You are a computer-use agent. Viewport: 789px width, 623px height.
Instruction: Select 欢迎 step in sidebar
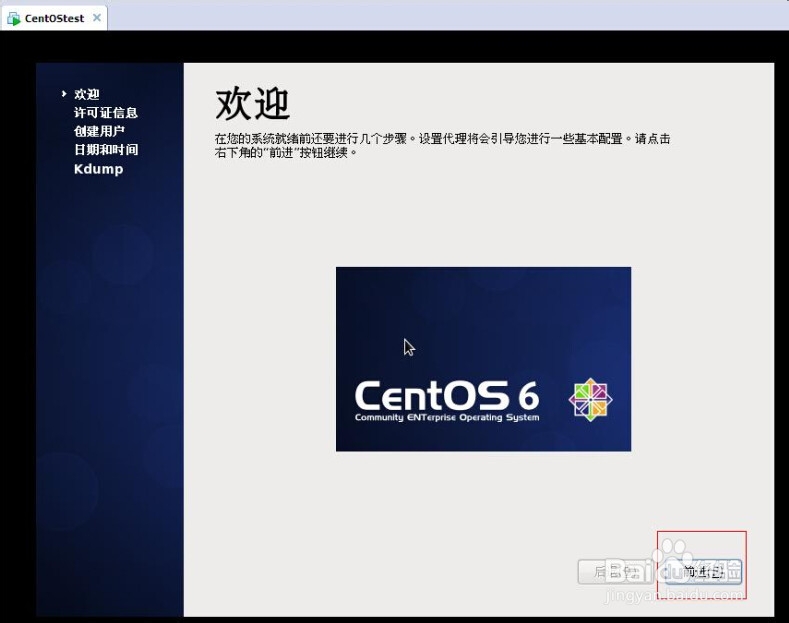click(x=87, y=94)
